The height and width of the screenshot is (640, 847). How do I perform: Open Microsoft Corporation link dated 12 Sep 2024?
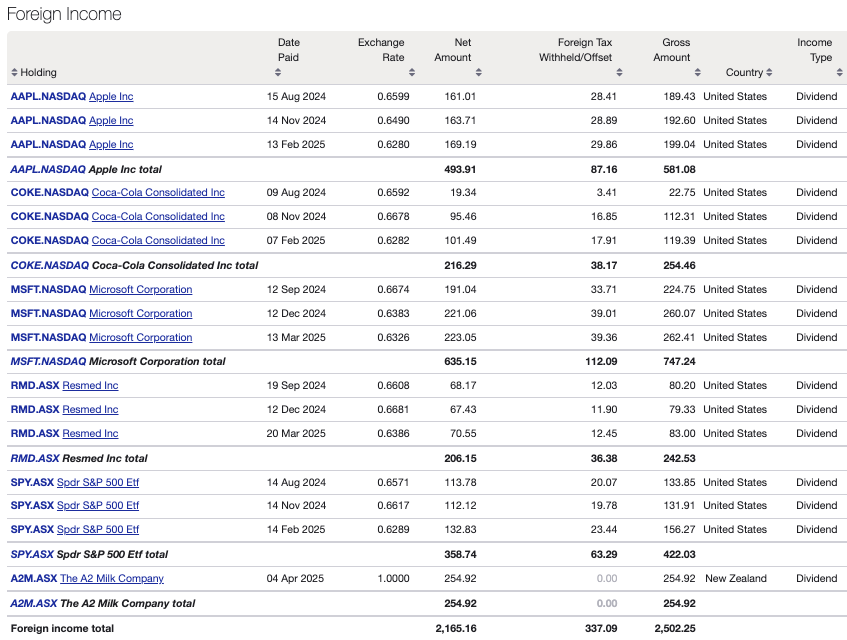(140, 289)
